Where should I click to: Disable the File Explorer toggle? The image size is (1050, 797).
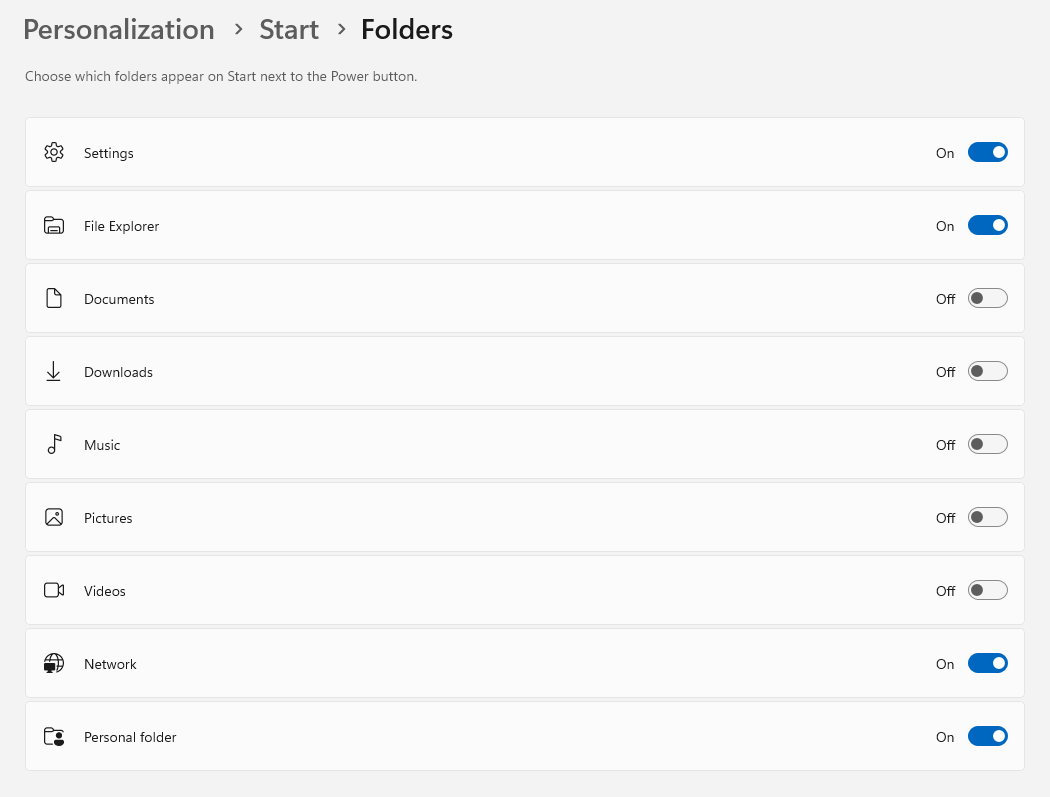pyautogui.click(x=987, y=226)
